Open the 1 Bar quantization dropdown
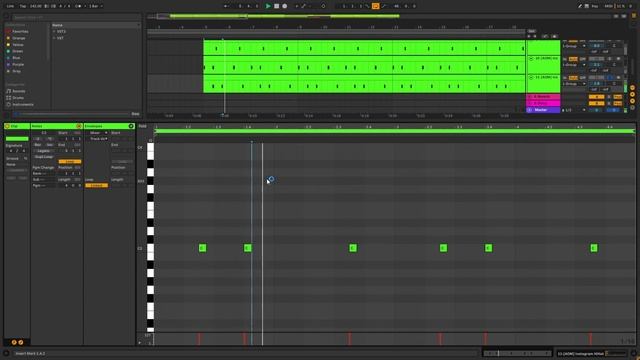 coord(96,6)
